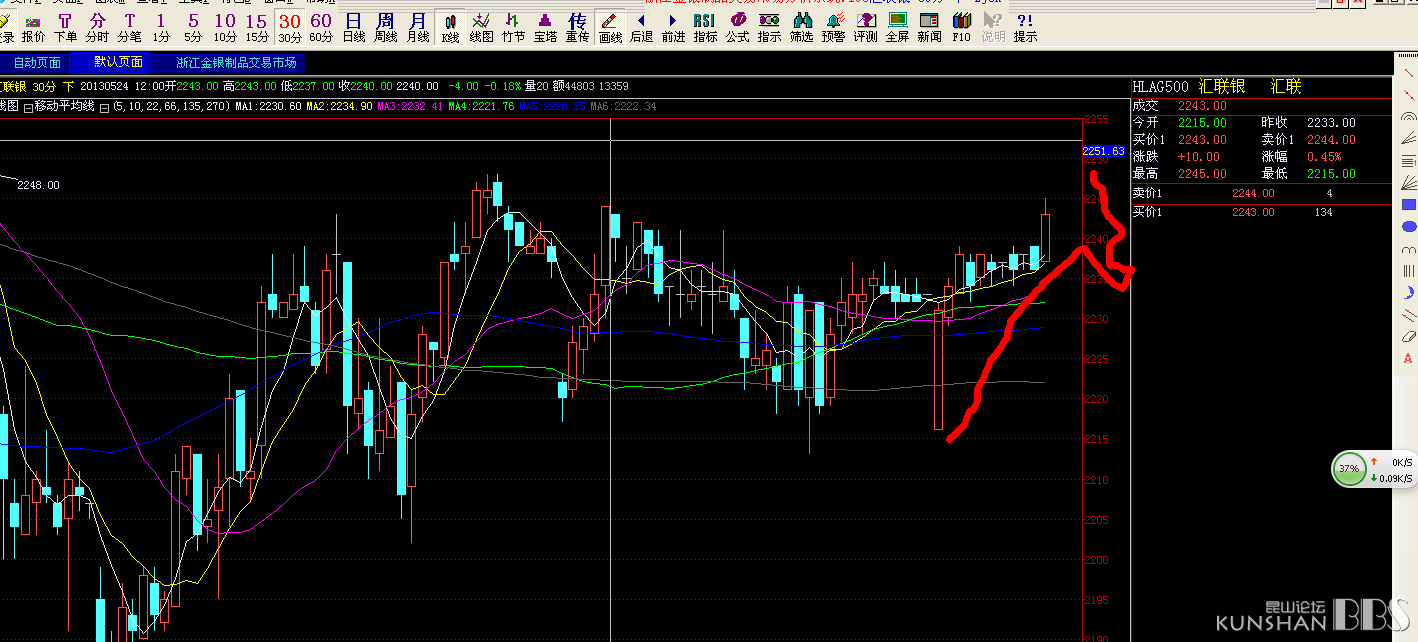Viewport: 1418px width, 642px height.
Task: Open F10 company info
Action: click(x=961, y=27)
